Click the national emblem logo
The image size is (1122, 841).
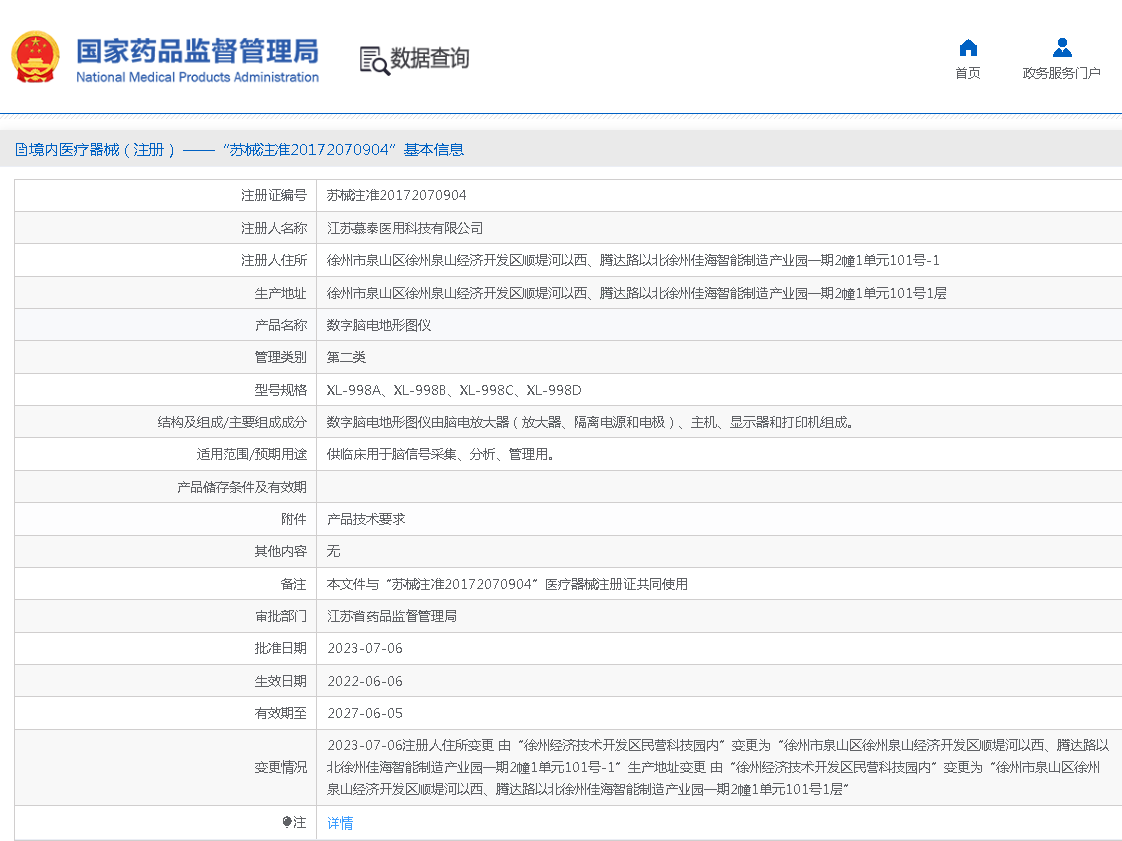coord(36,58)
